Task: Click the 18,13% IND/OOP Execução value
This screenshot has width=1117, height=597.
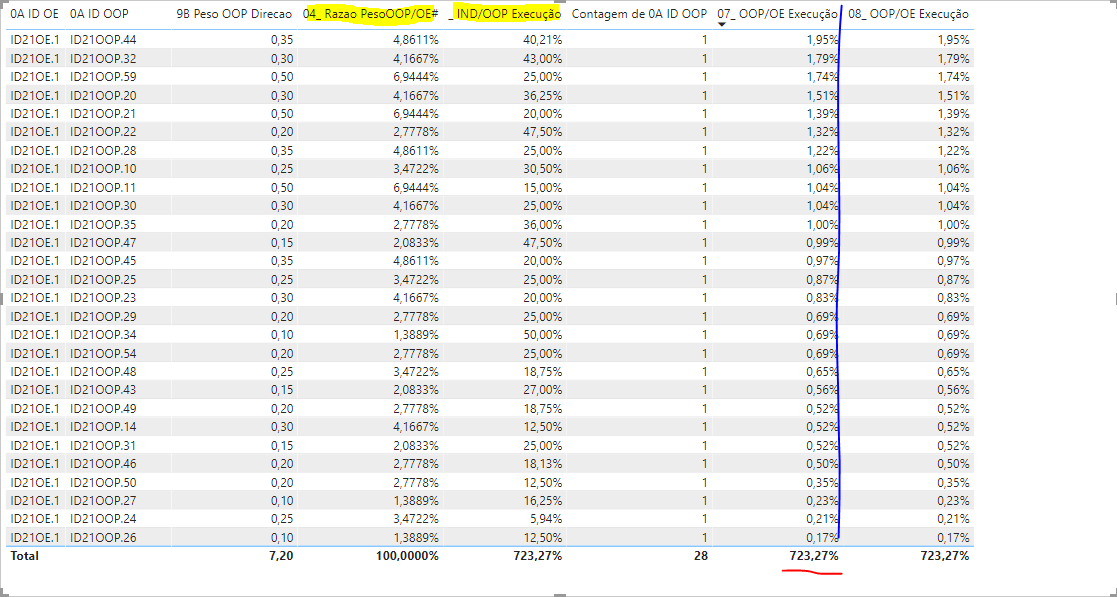Action: tap(542, 464)
